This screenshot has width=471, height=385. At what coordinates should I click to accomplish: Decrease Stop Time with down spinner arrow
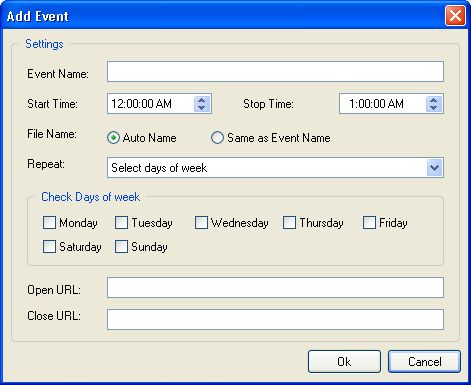pos(433,108)
